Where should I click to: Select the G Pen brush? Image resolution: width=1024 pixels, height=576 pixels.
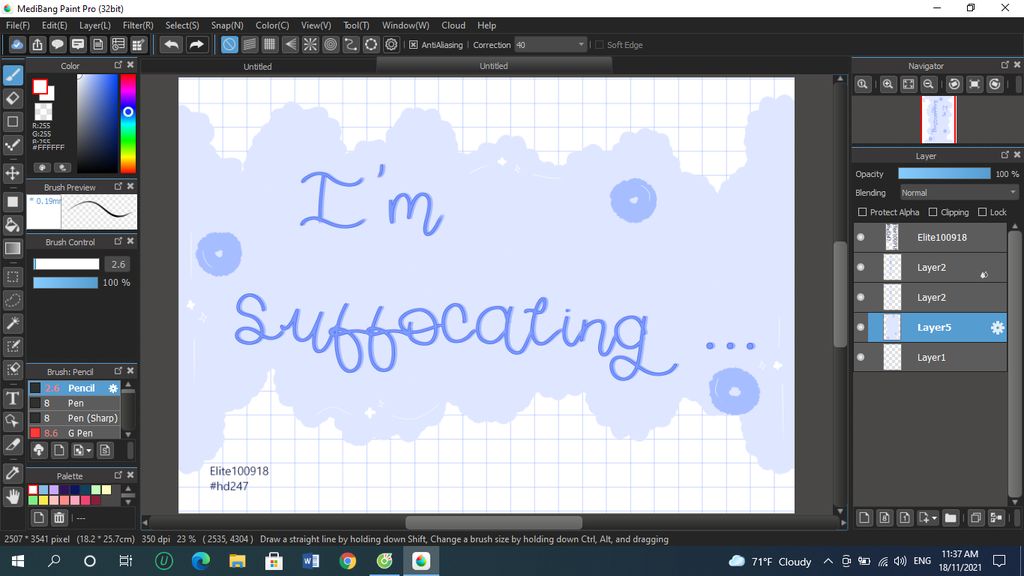[x=74, y=433]
